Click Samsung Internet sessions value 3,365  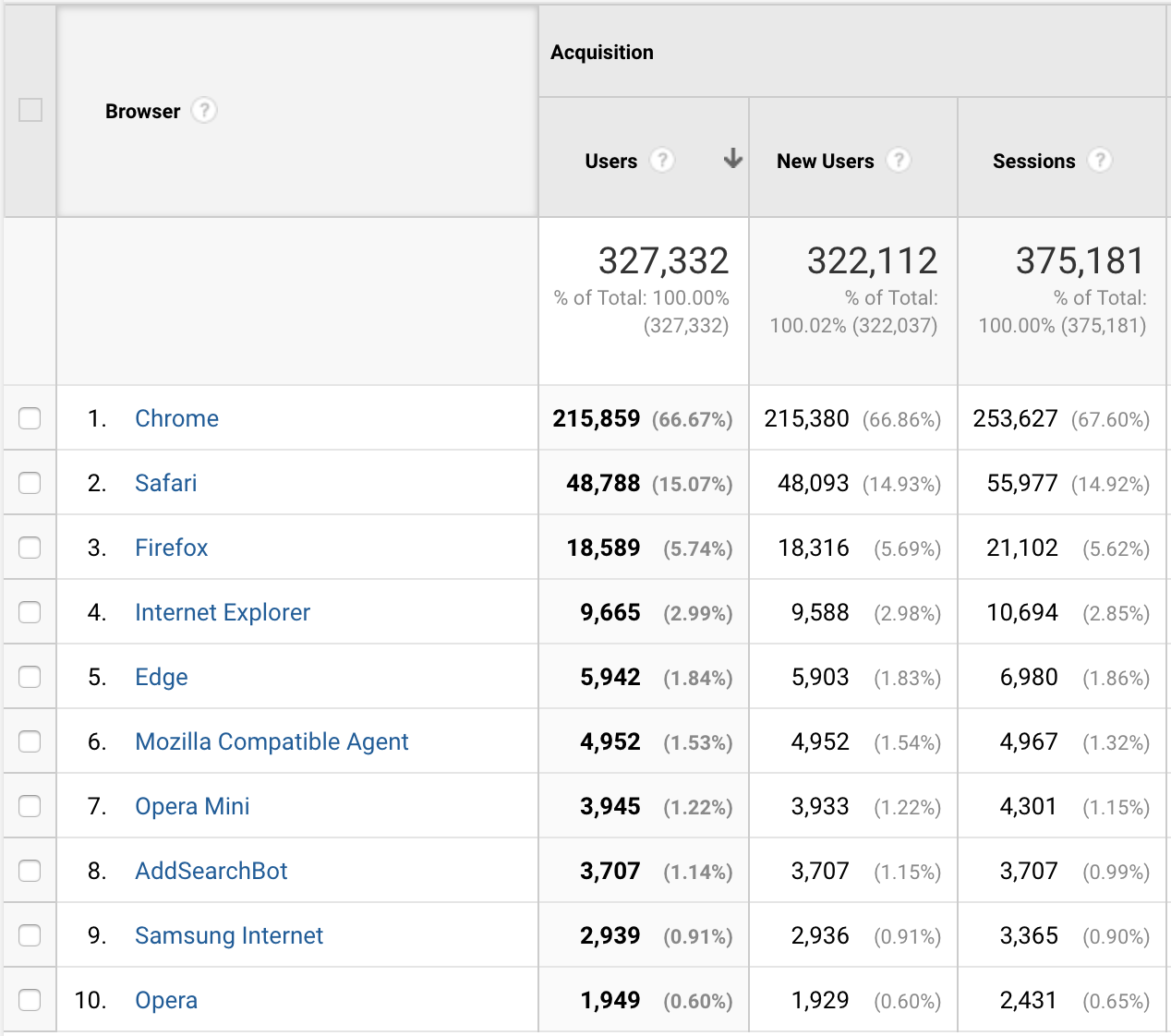(x=1029, y=935)
